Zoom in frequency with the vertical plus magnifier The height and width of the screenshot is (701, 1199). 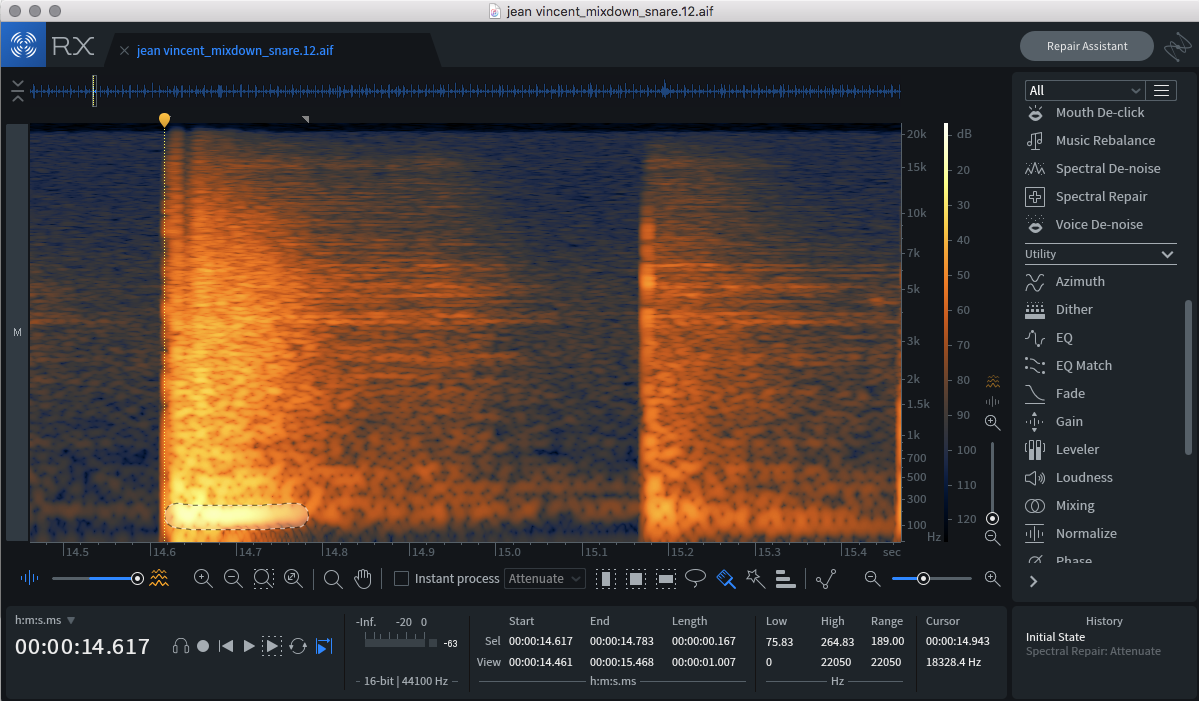[993, 422]
